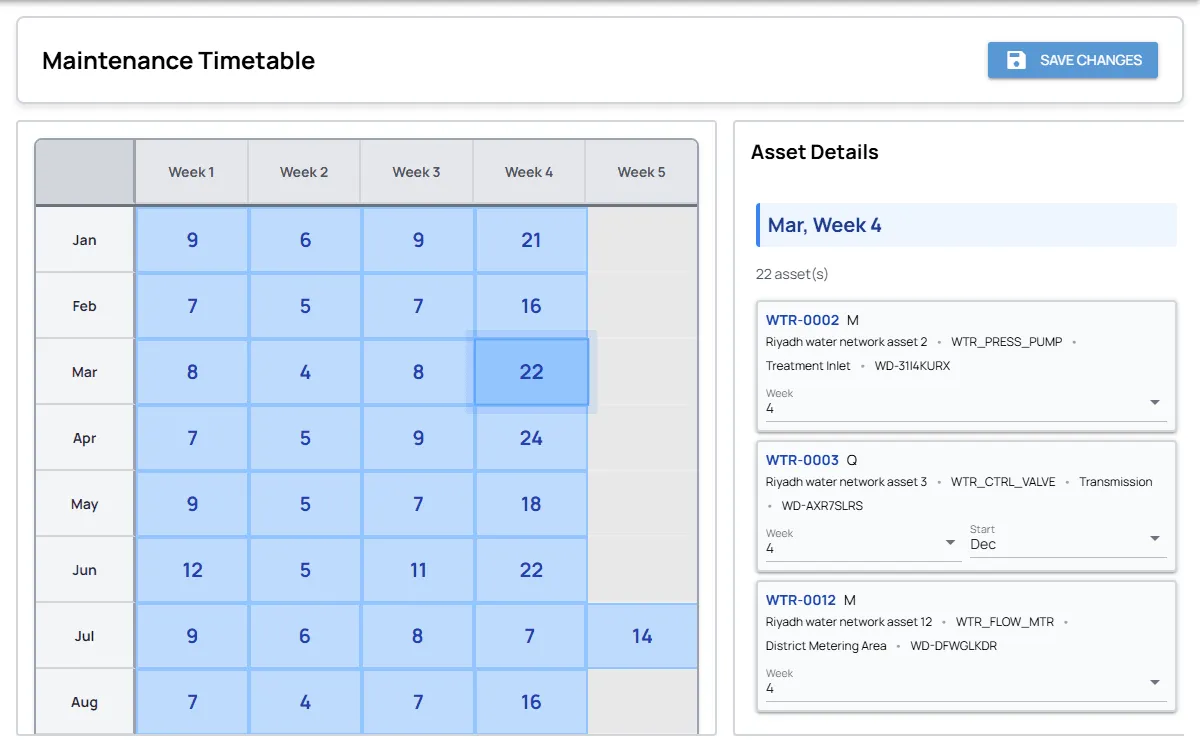Select Feb Week 4 cell showing 16

pyautogui.click(x=531, y=306)
